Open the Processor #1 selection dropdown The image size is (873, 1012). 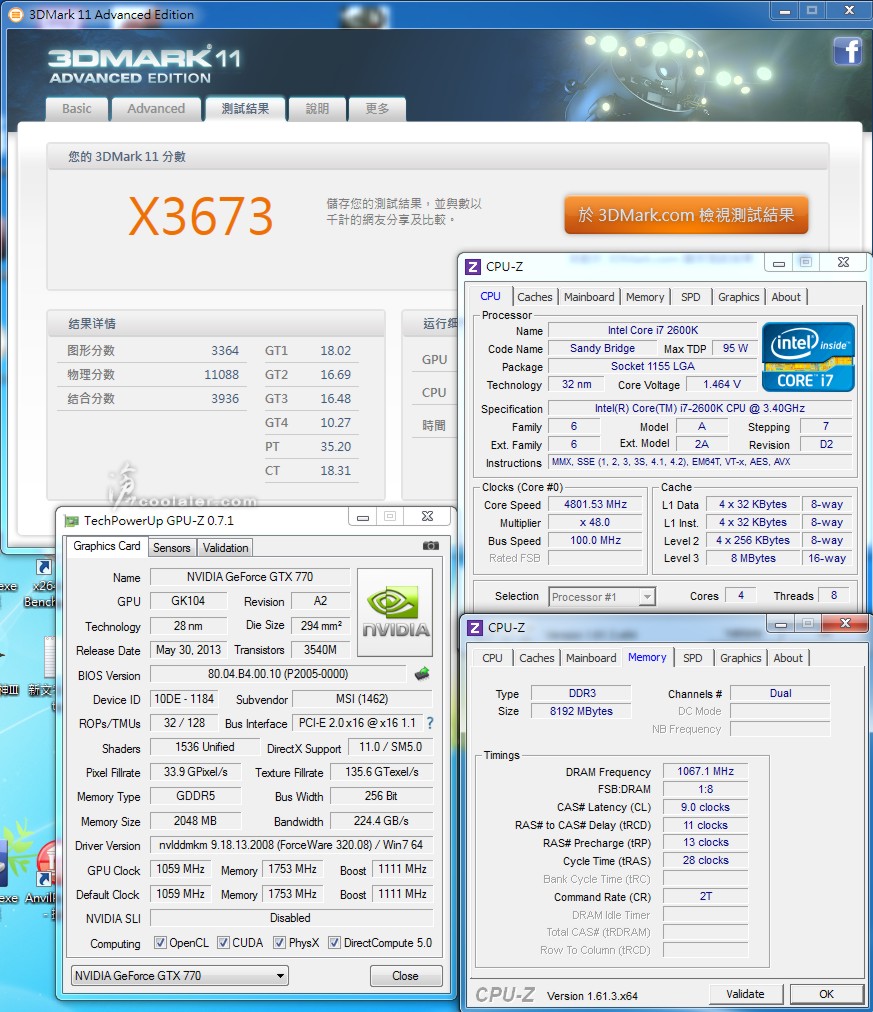602,596
